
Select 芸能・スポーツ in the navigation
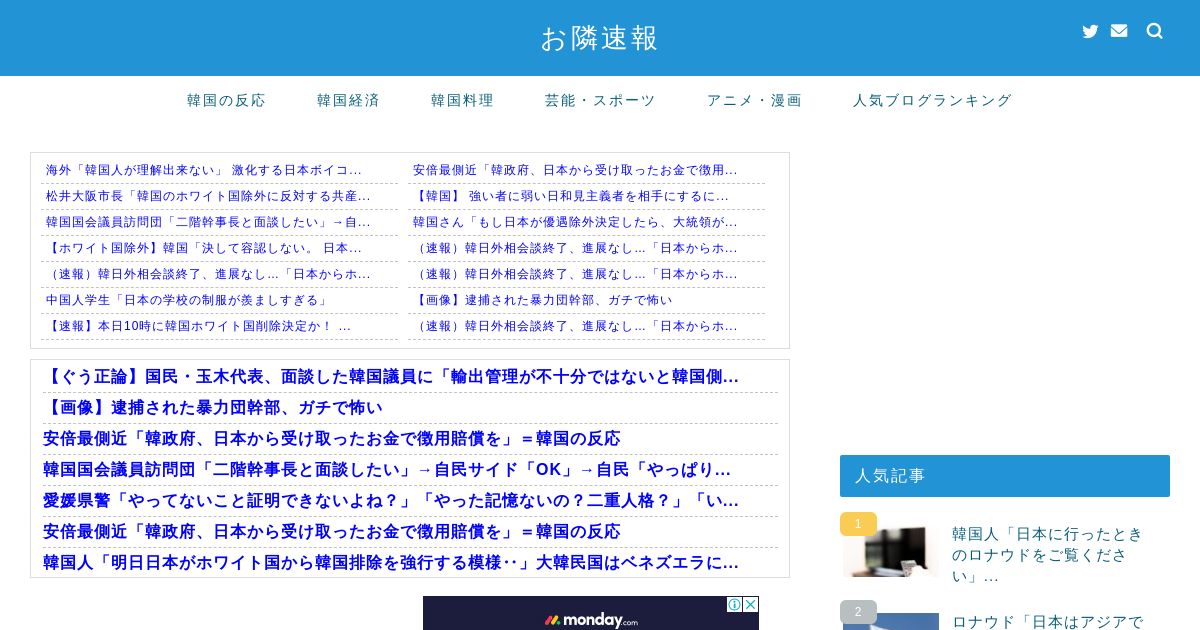[x=601, y=100]
